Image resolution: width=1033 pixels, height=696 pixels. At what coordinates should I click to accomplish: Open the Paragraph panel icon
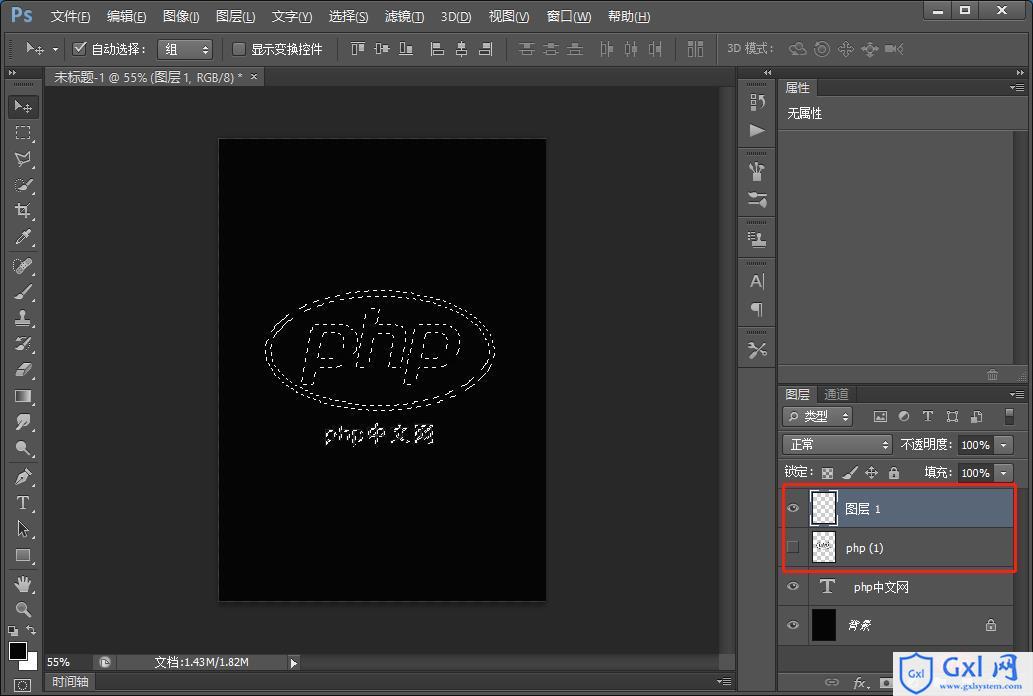click(x=757, y=310)
